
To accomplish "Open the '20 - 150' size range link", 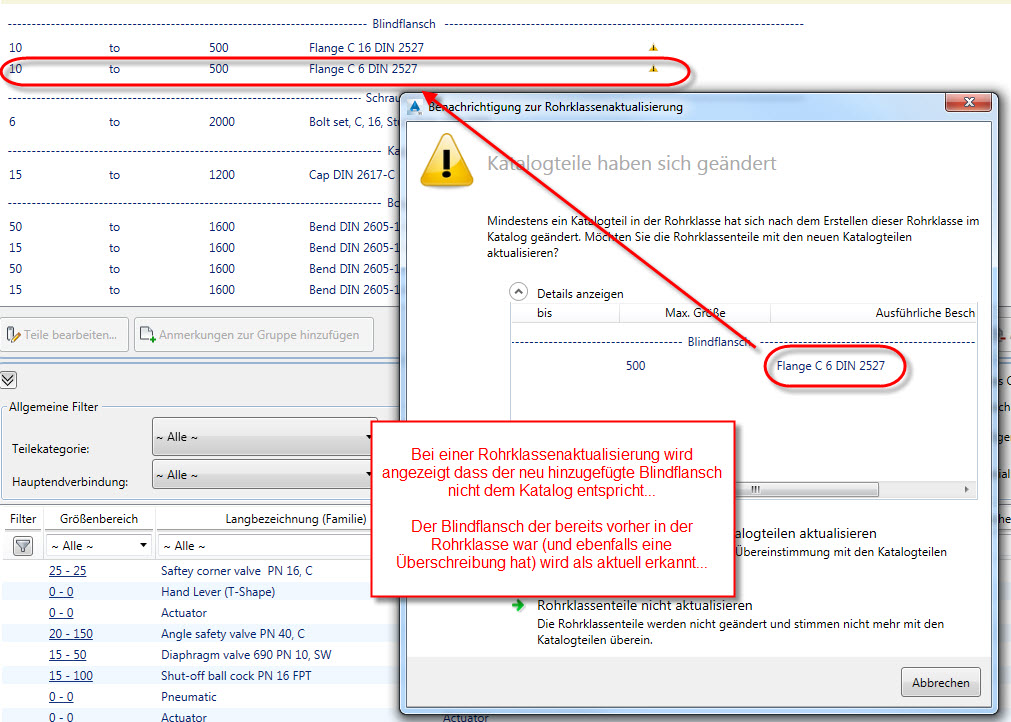I will (71, 634).
